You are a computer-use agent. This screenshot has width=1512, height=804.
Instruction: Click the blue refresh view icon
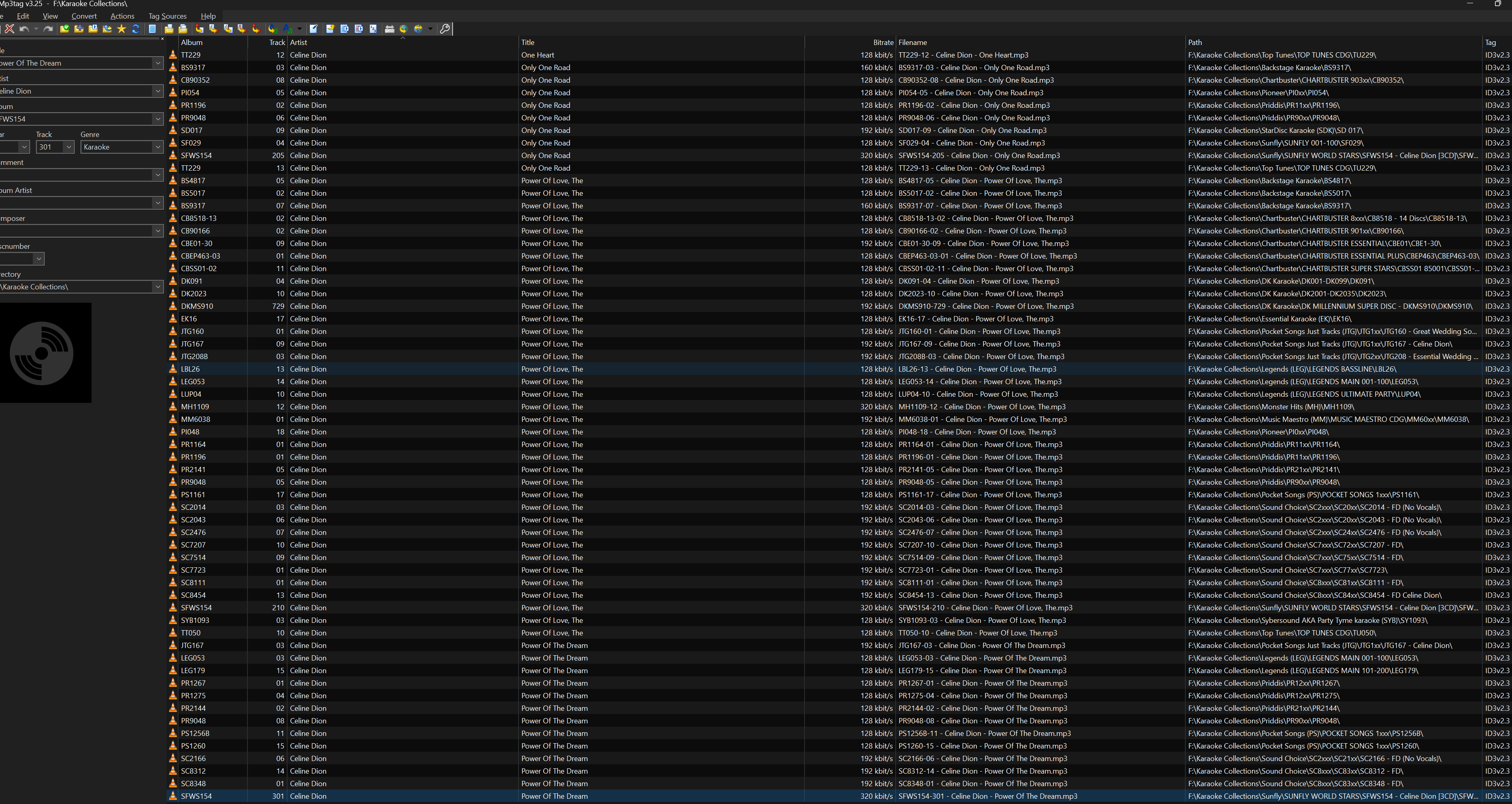click(136, 29)
